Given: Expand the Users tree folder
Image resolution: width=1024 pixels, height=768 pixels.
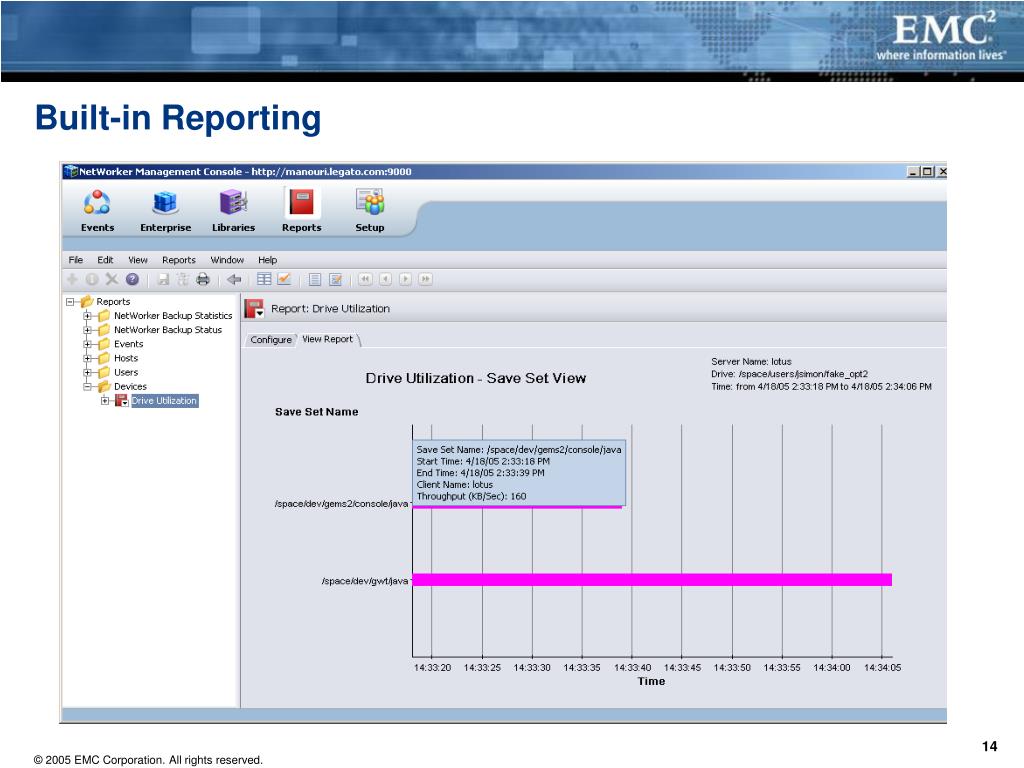Looking at the screenshot, I should point(87,373).
